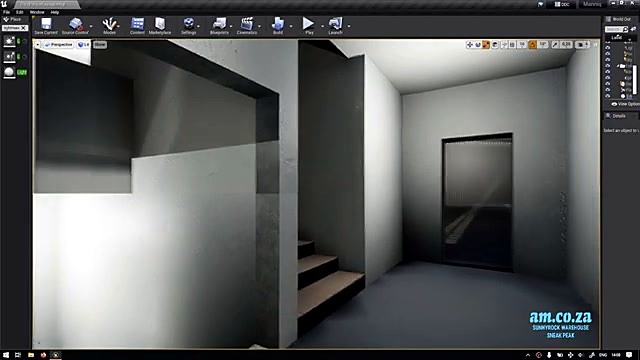Open viewport options dropdown arrow

coord(38,44)
